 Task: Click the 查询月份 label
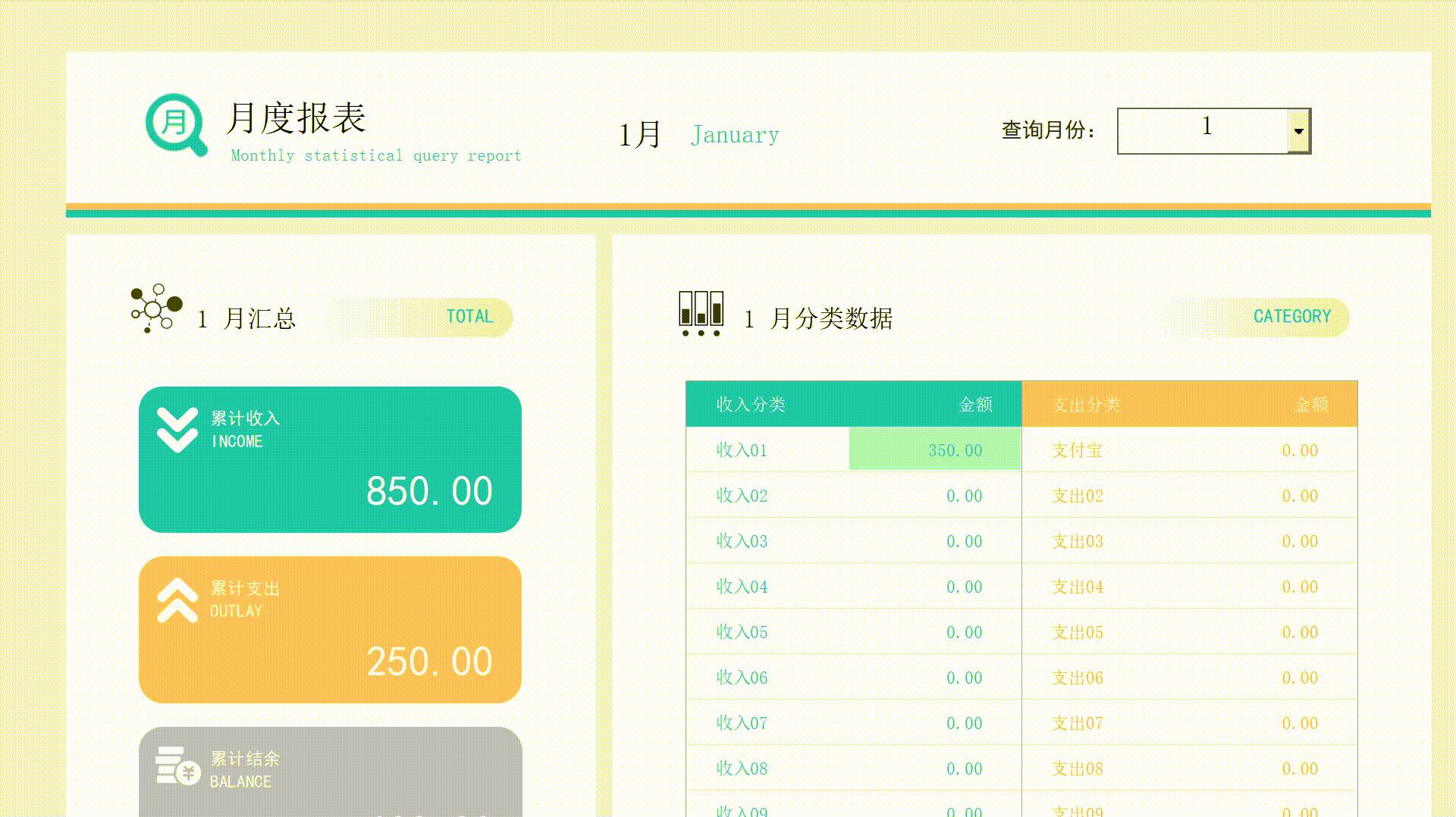tap(1049, 130)
